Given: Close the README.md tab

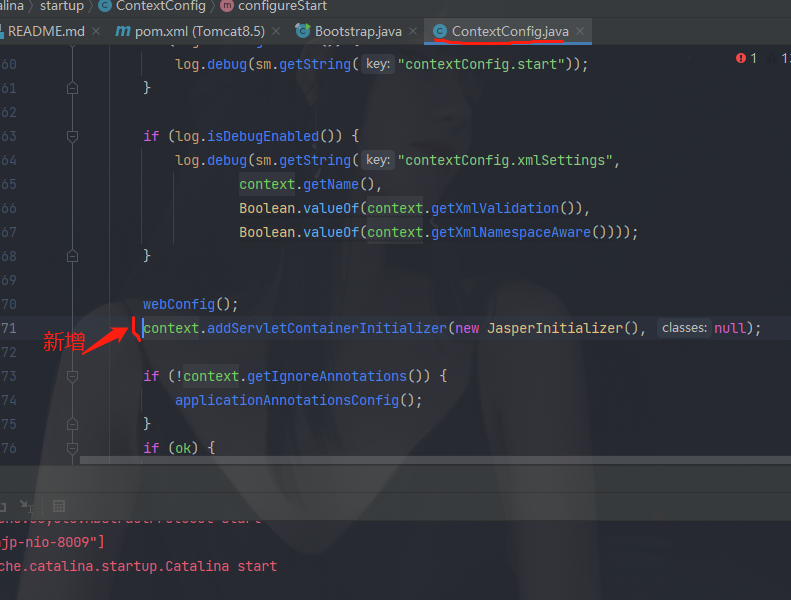Looking at the screenshot, I should click(x=96, y=32).
